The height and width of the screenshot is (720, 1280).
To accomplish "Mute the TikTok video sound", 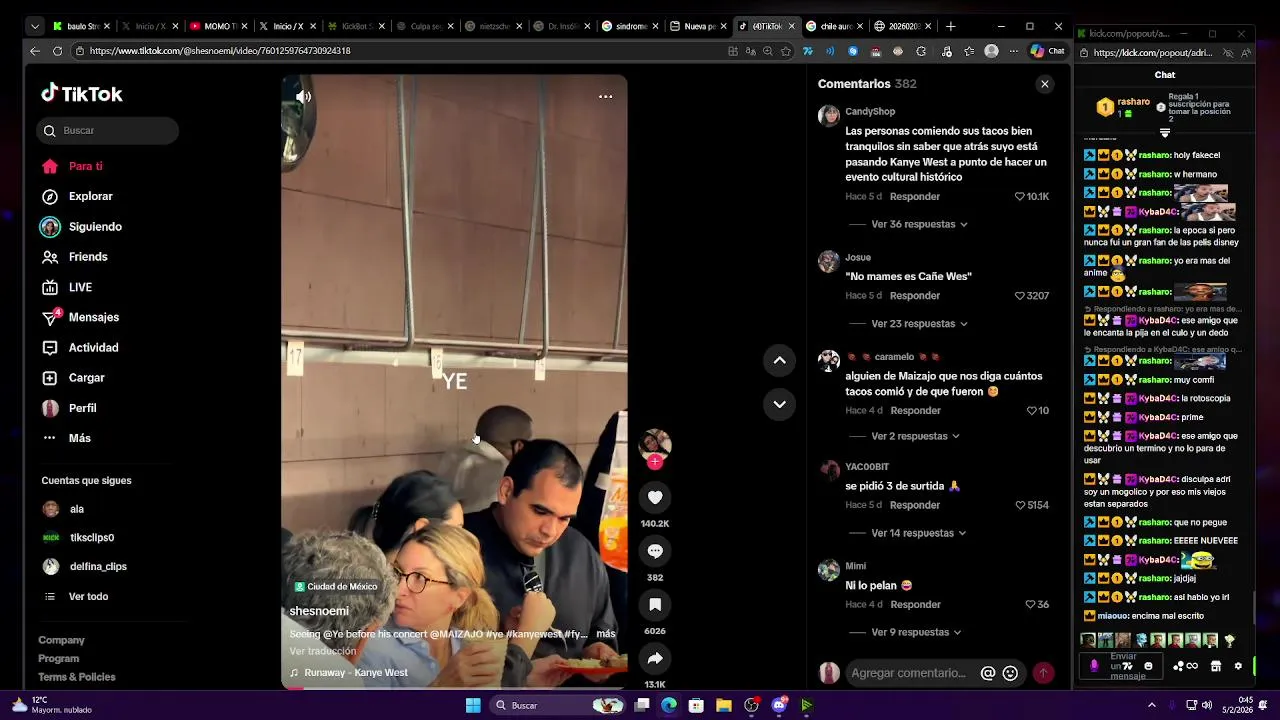I will point(304,97).
